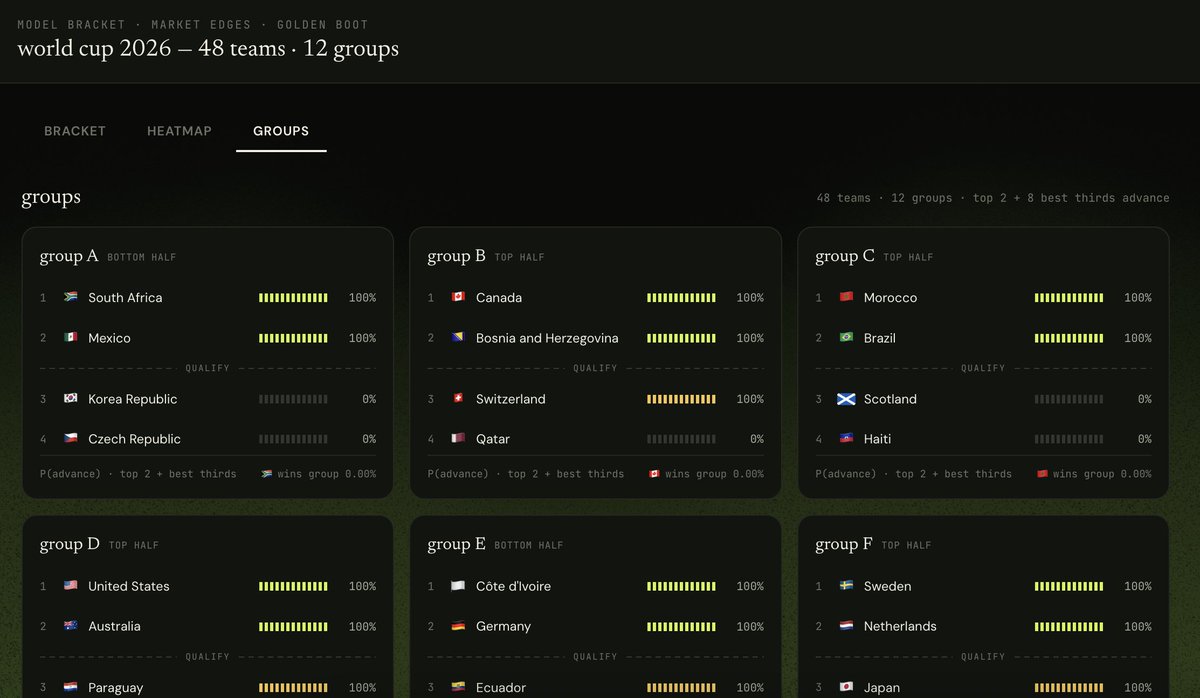This screenshot has height=698, width=1200.
Task: Select the group E heading
Action: [x=457, y=544]
